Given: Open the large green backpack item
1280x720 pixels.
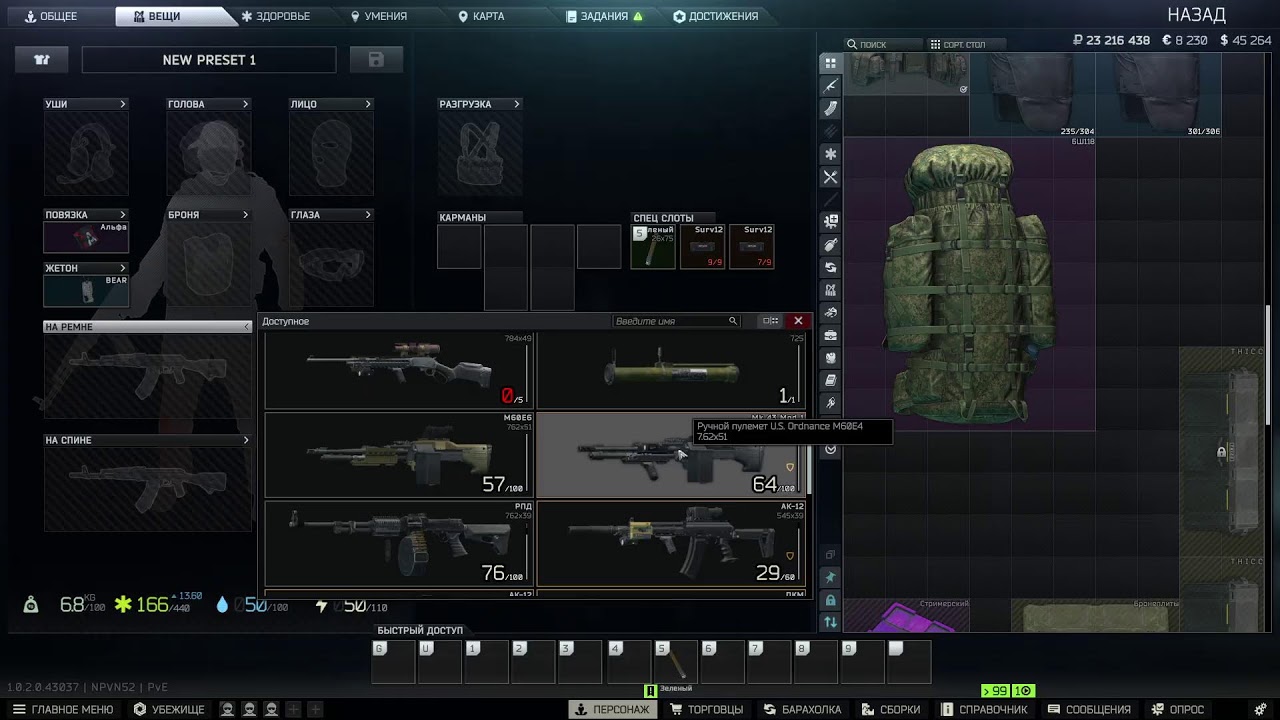Looking at the screenshot, I should (x=970, y=283).
